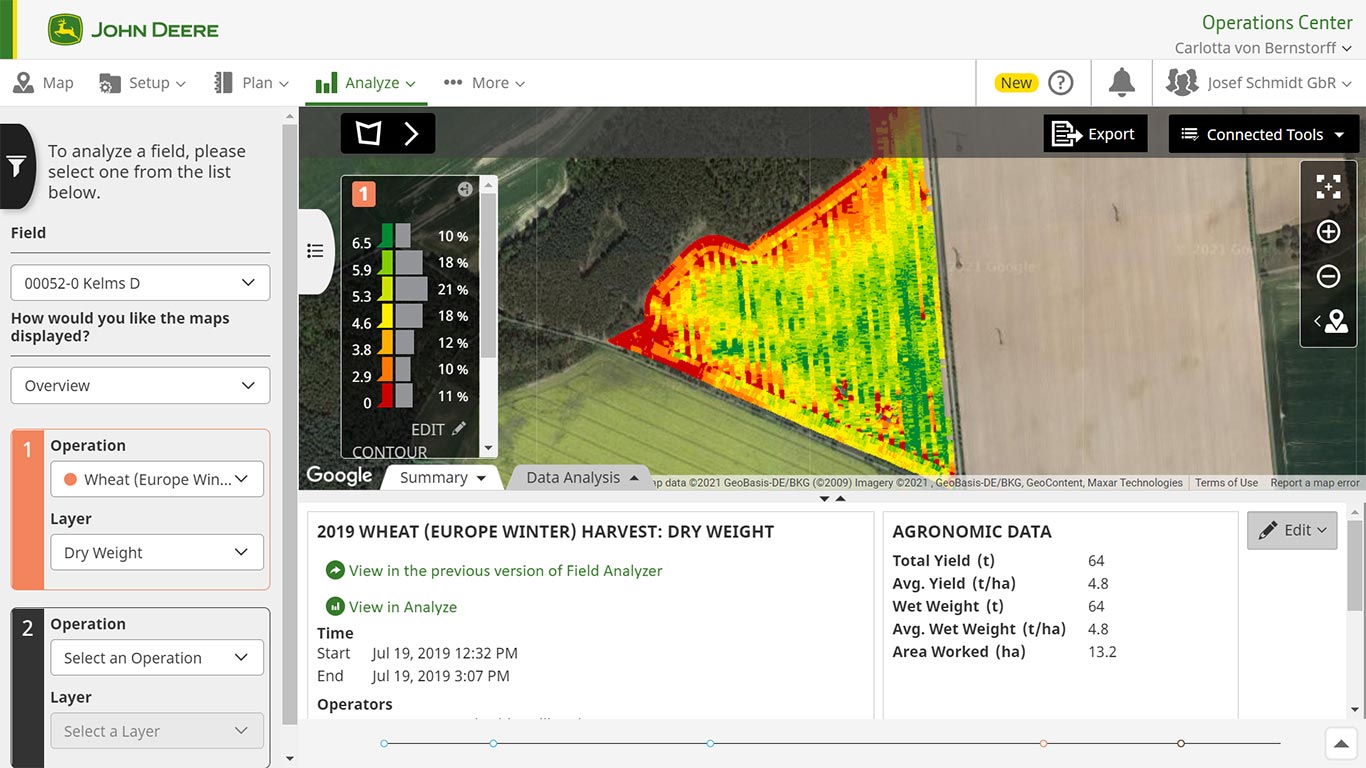
Task: Click the Export button
Action: tap(1095, 134)
